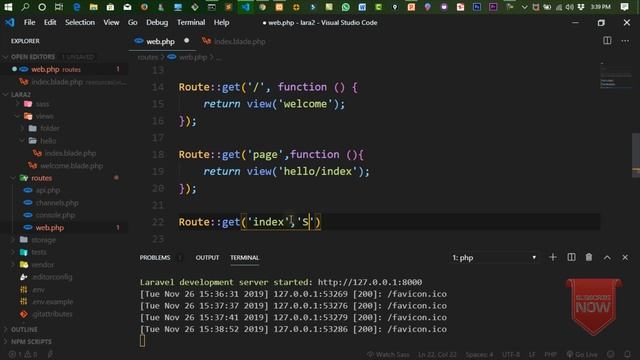Open channels.php in the explorer
The image size is (640, 360).
click(x=57, y=203)
